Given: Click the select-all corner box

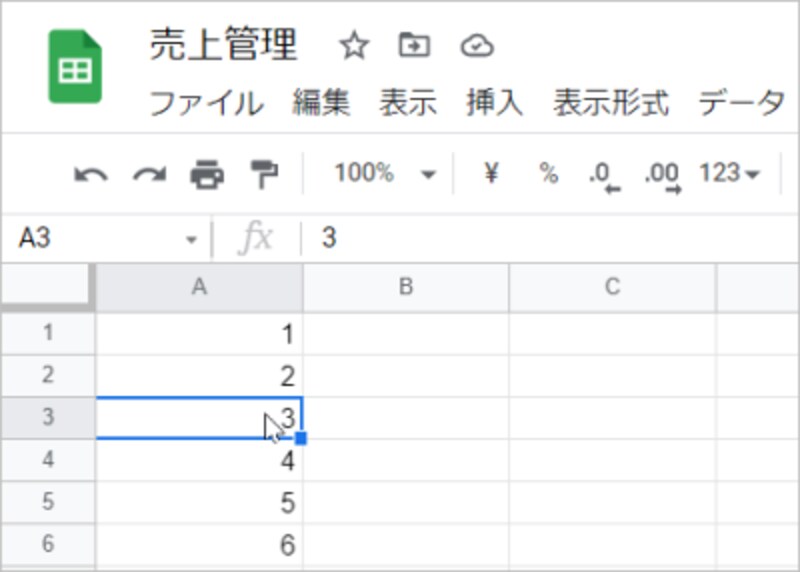Looking at the screenshot, I should click(47, 286).
